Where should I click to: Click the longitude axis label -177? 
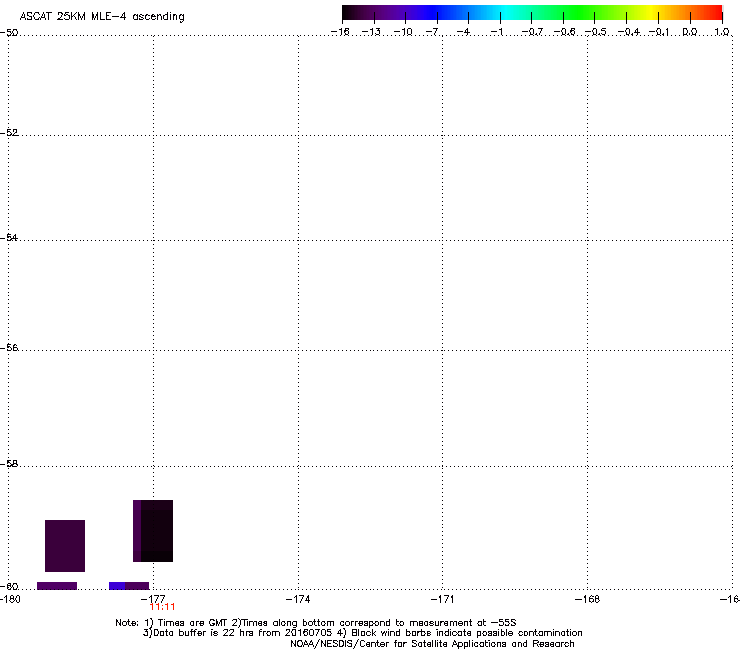(x=153, y=599)
